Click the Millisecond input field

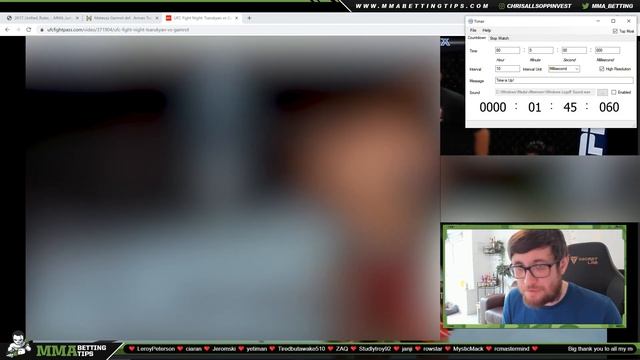[x=608, y=50]
